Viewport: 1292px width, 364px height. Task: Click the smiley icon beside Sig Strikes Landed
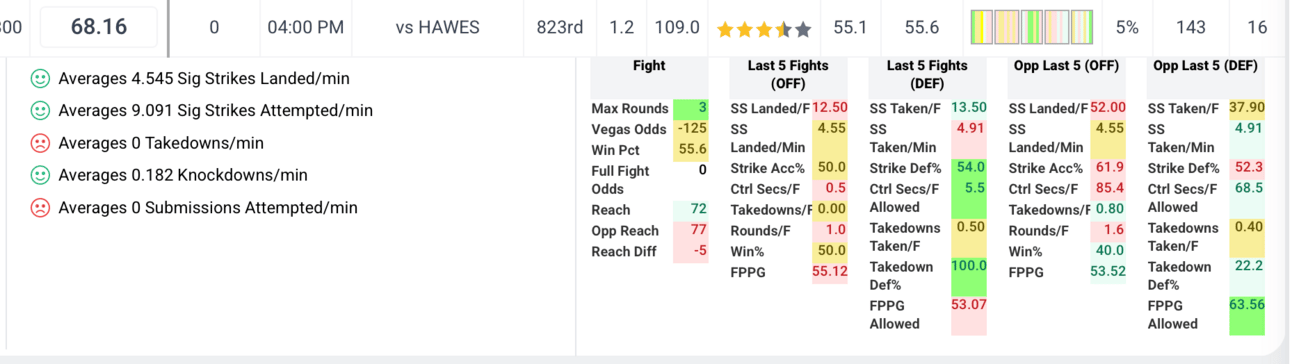tap(40, 78)
